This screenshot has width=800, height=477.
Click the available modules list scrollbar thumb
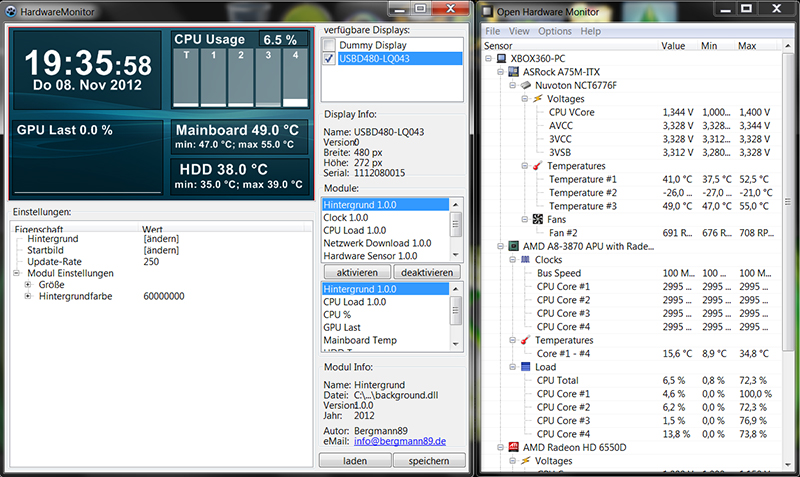pyautogui.click(x=456, y=224)
